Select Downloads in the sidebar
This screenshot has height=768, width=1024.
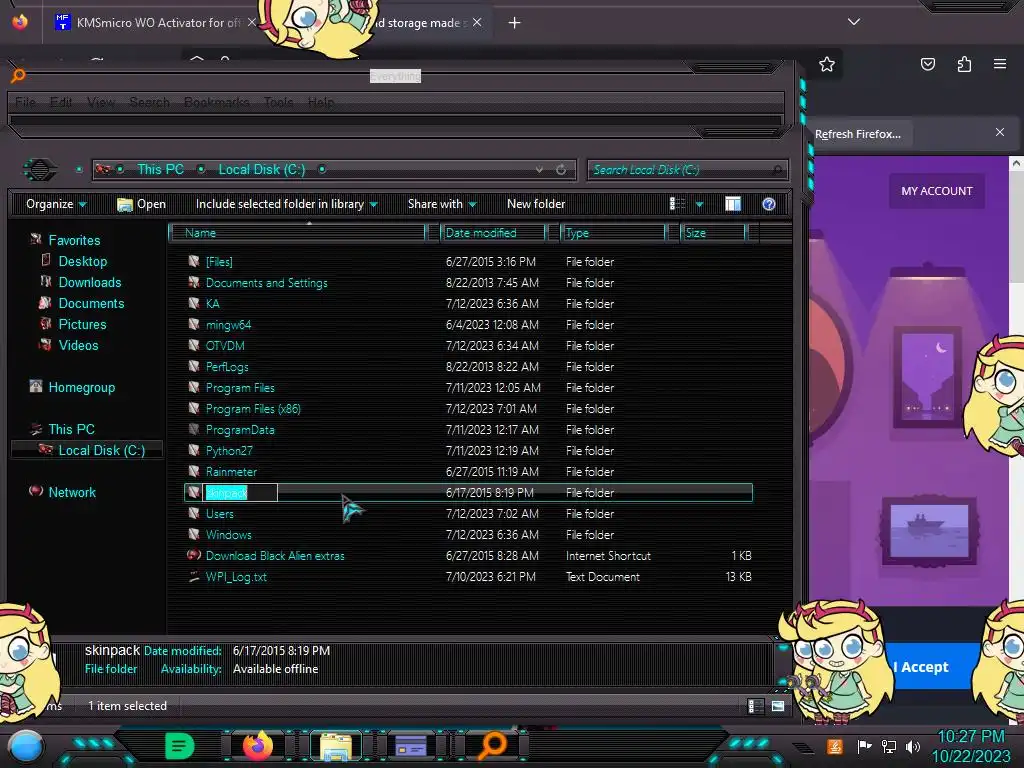(89, 282)
